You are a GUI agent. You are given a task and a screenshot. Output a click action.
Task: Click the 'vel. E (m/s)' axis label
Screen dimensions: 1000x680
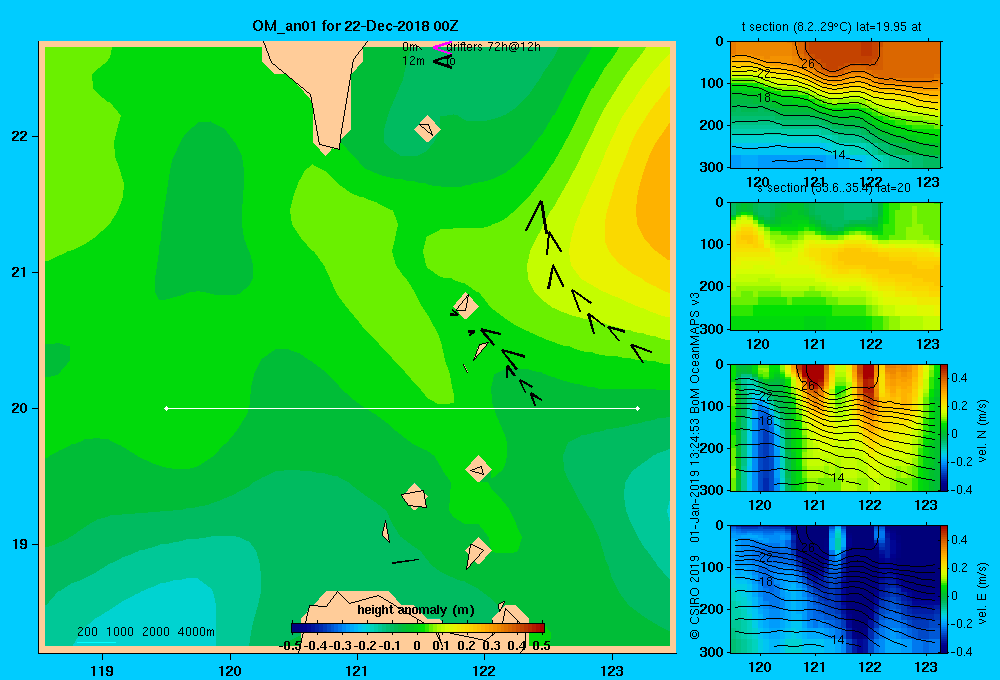[x=982, y=593]
